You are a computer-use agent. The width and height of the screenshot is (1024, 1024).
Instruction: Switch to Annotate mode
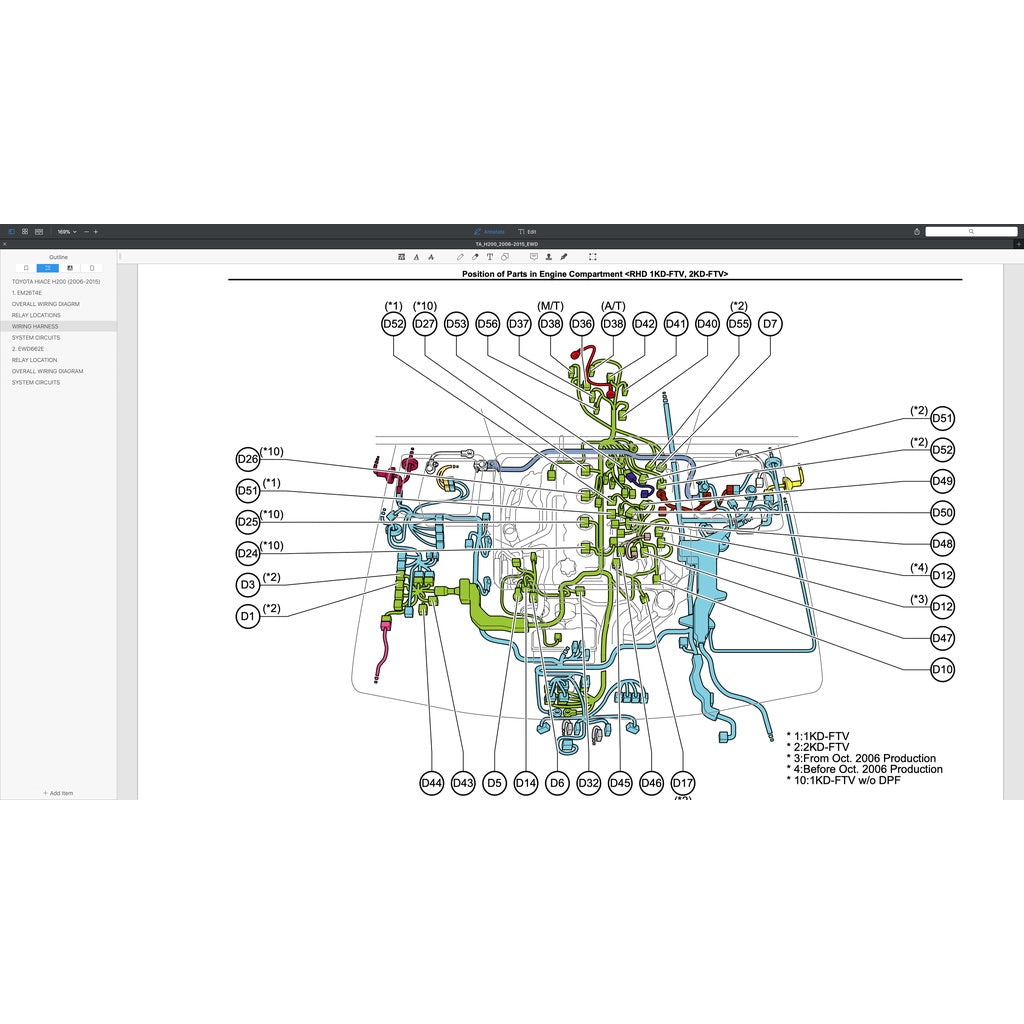pyautogui.click(x=489, y=231)
